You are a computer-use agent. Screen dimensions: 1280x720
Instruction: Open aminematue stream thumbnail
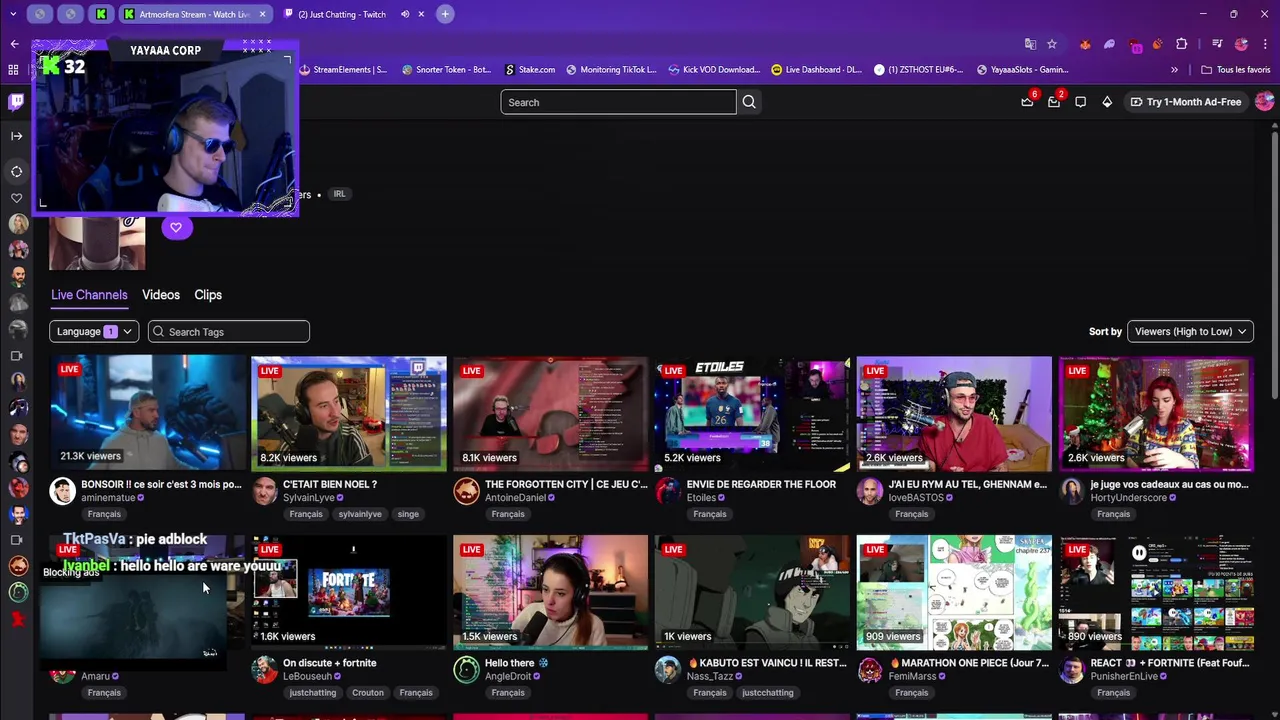[147, 413]
